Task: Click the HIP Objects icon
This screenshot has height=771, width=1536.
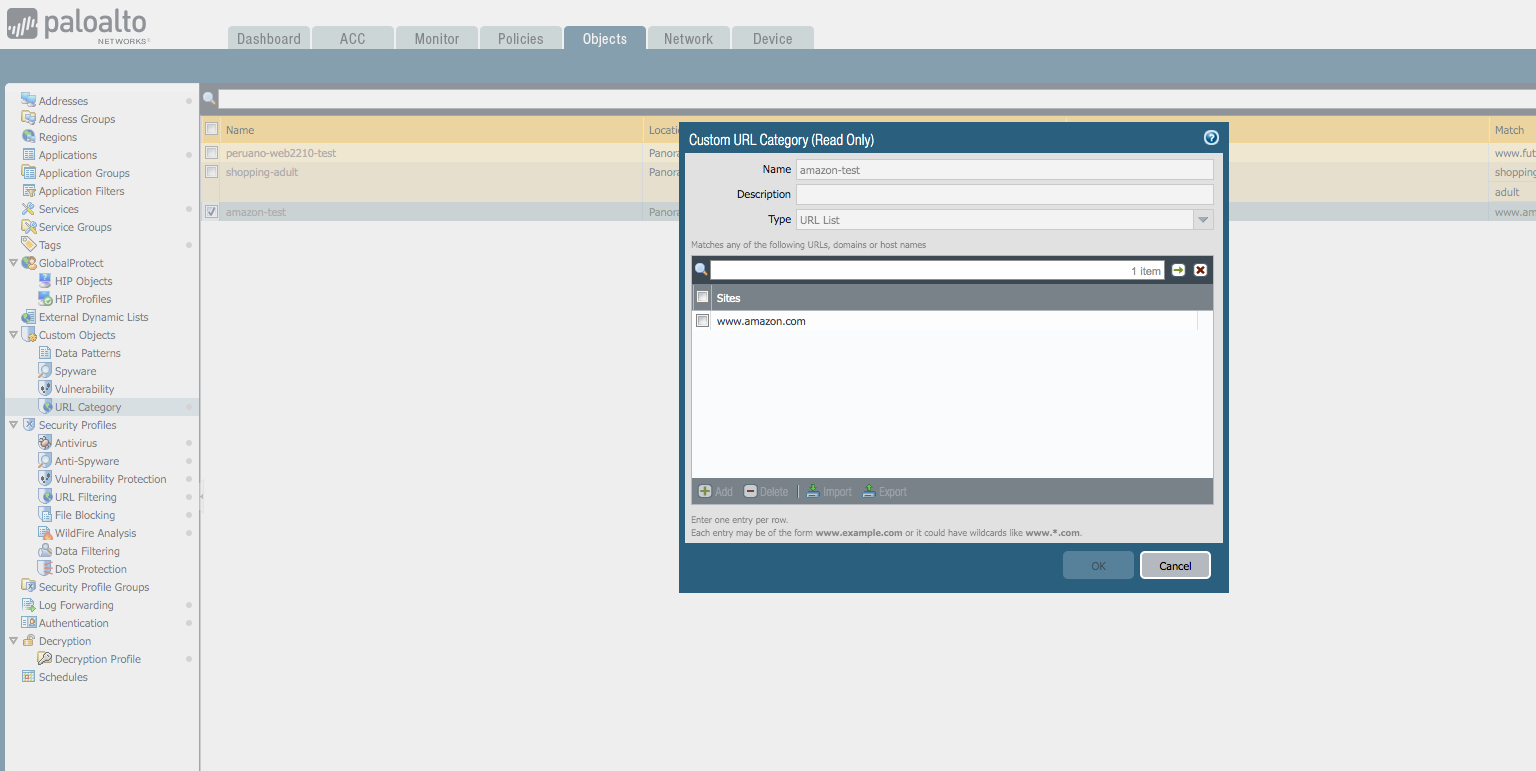Action: pos(45,280)
